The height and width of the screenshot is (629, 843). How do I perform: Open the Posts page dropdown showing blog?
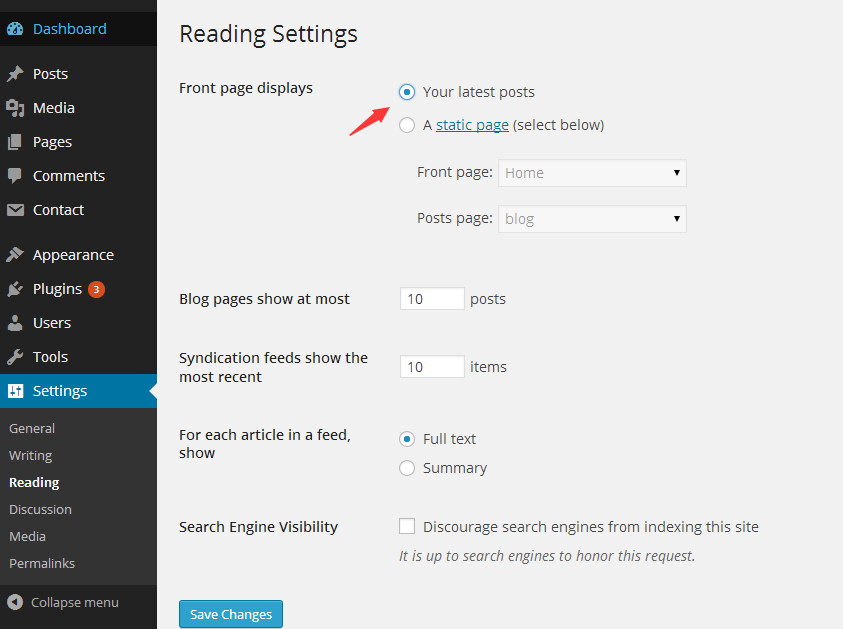pyautogui.click(x=592, y=219)
